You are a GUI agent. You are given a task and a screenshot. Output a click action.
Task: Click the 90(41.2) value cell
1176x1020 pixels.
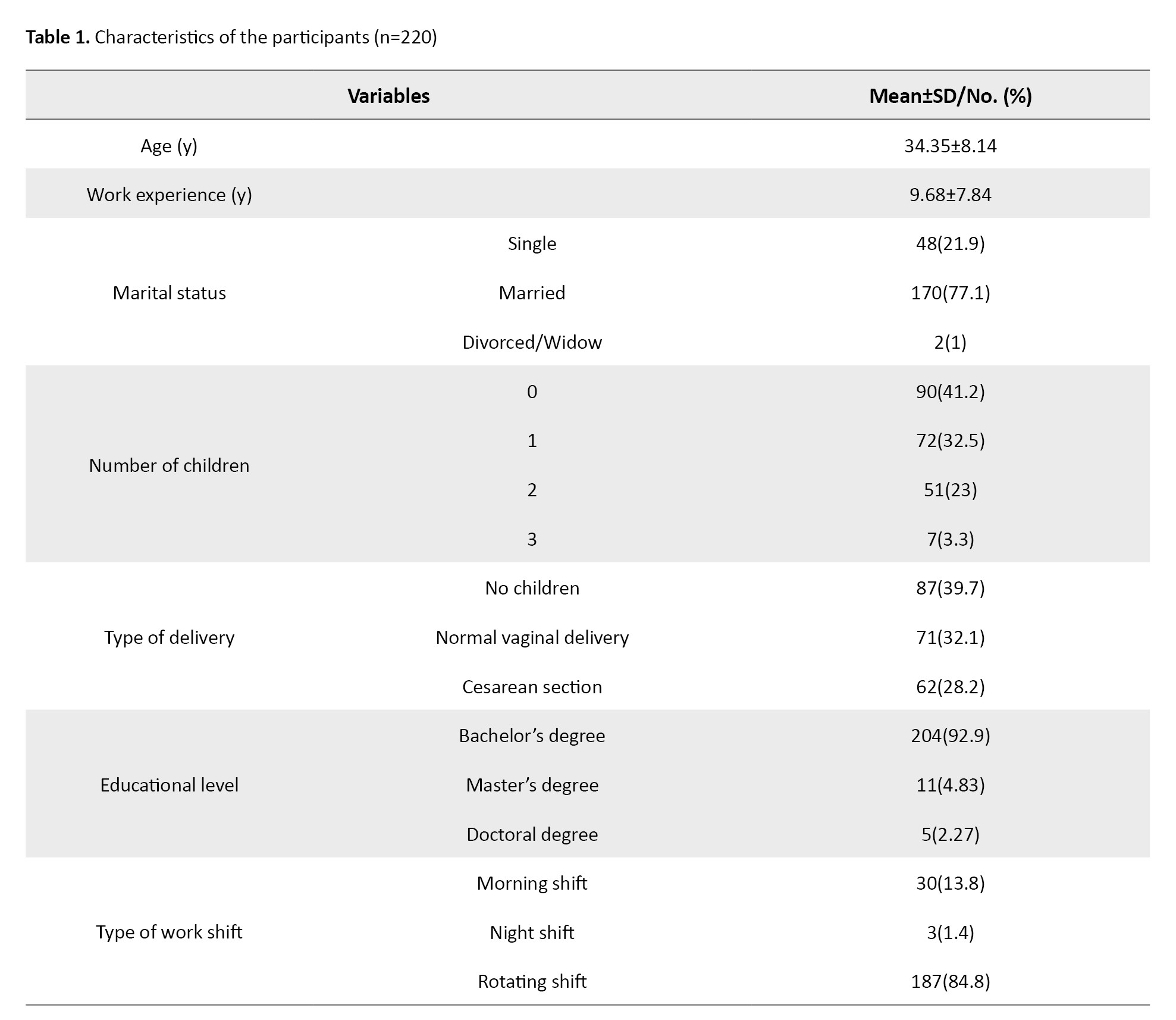950,392
